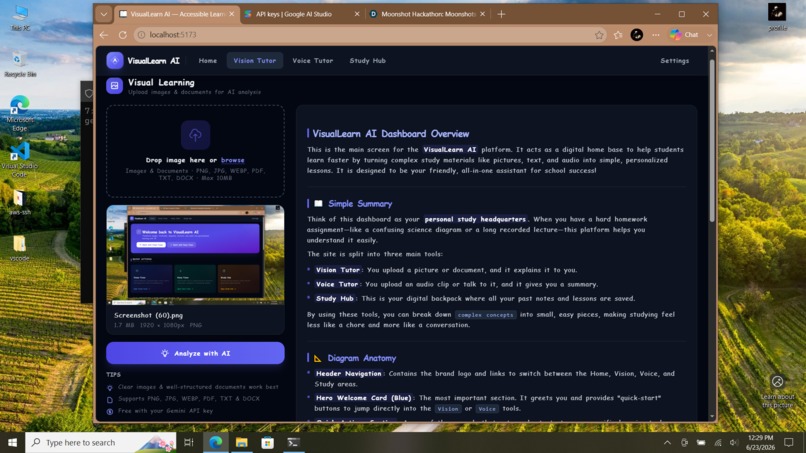Select the Vision Tutor nav item
The width and height of the screenshot is (806, 453).
pyautogui.click(x=254, y=61)
